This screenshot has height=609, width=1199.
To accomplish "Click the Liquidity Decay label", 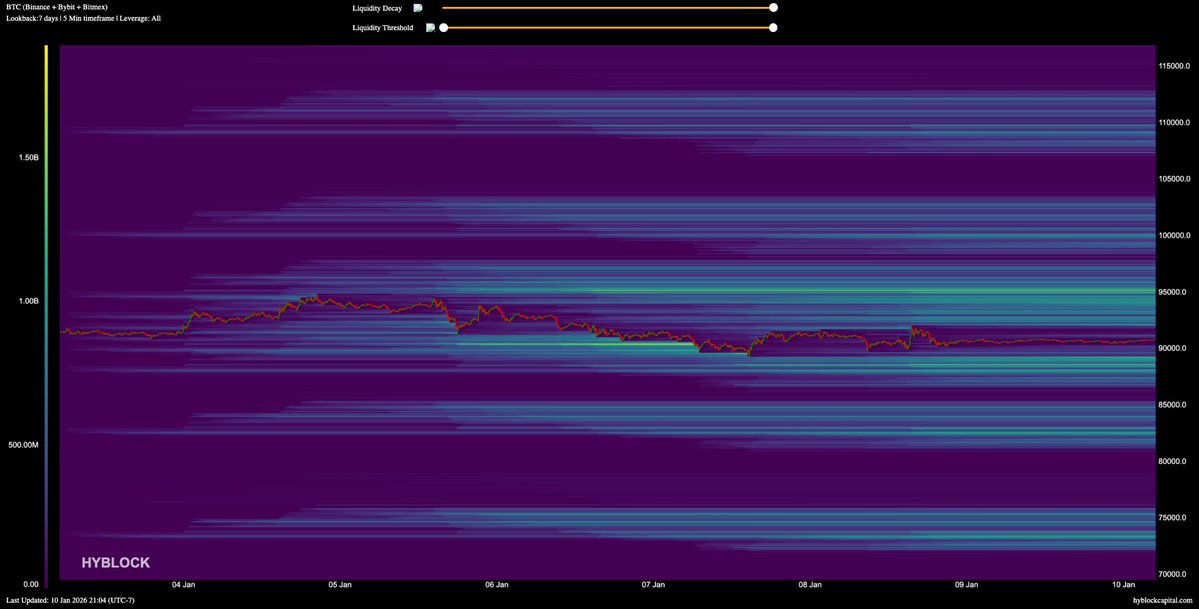I will coord(377,8).
